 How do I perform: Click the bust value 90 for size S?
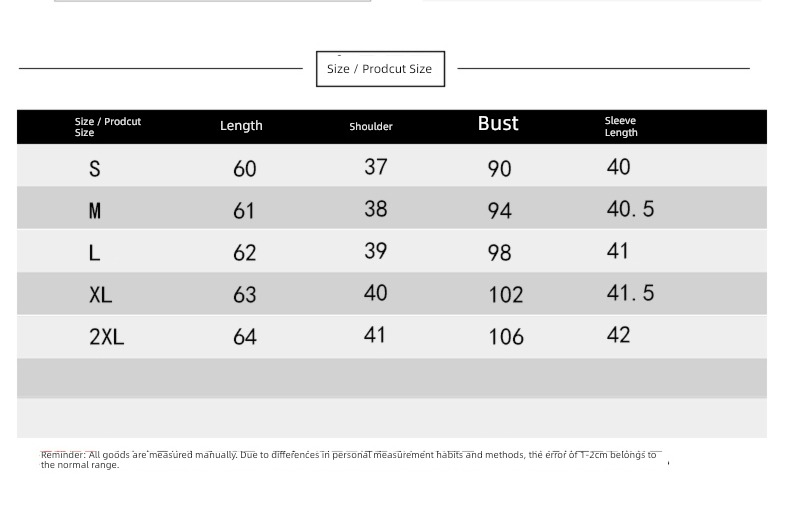click(x=499, y=169)
